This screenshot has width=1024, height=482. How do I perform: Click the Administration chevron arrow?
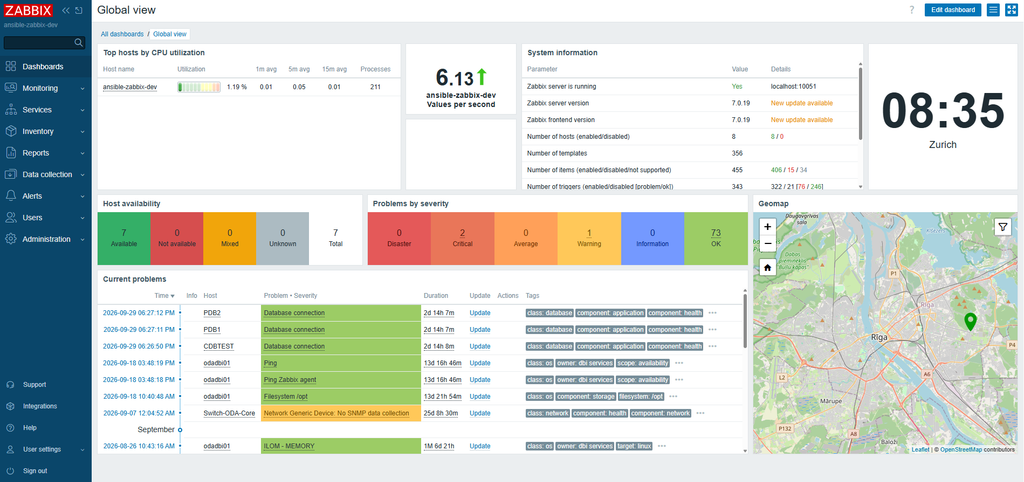82,240
